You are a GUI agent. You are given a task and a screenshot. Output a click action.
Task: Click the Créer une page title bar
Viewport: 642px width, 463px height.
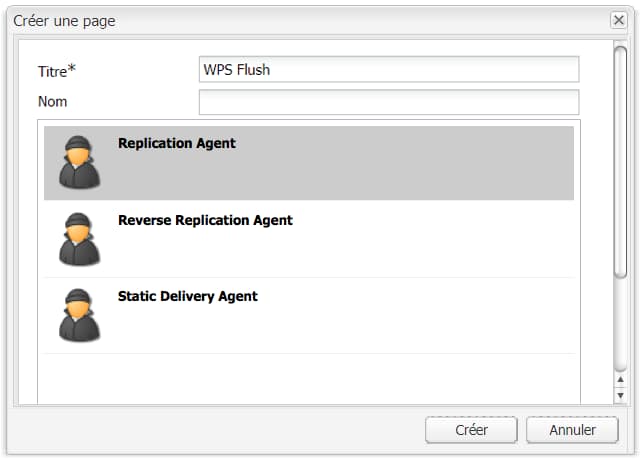pyautogui.click(x=300, y=20)
